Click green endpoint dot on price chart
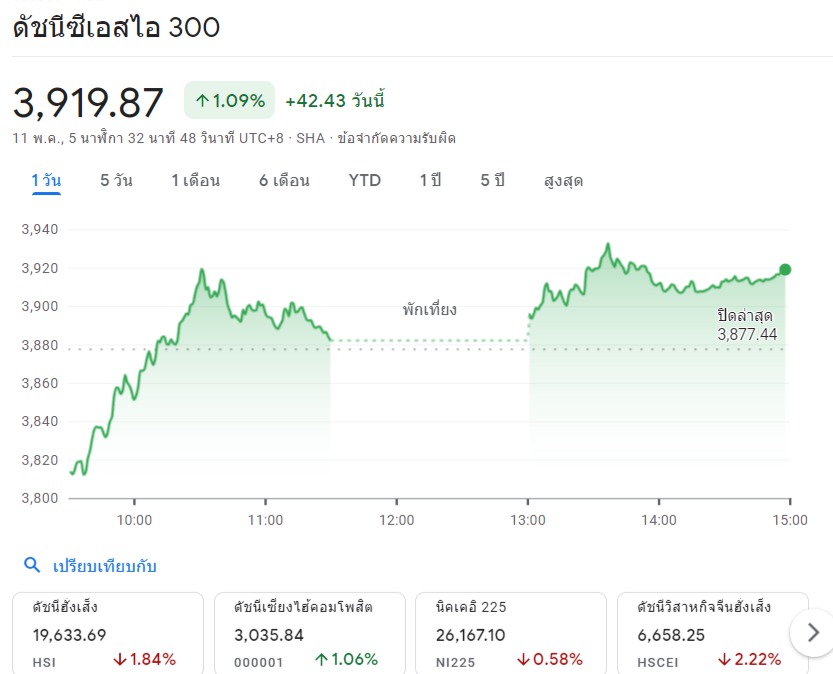833x674 pixels. click(785, 269)
